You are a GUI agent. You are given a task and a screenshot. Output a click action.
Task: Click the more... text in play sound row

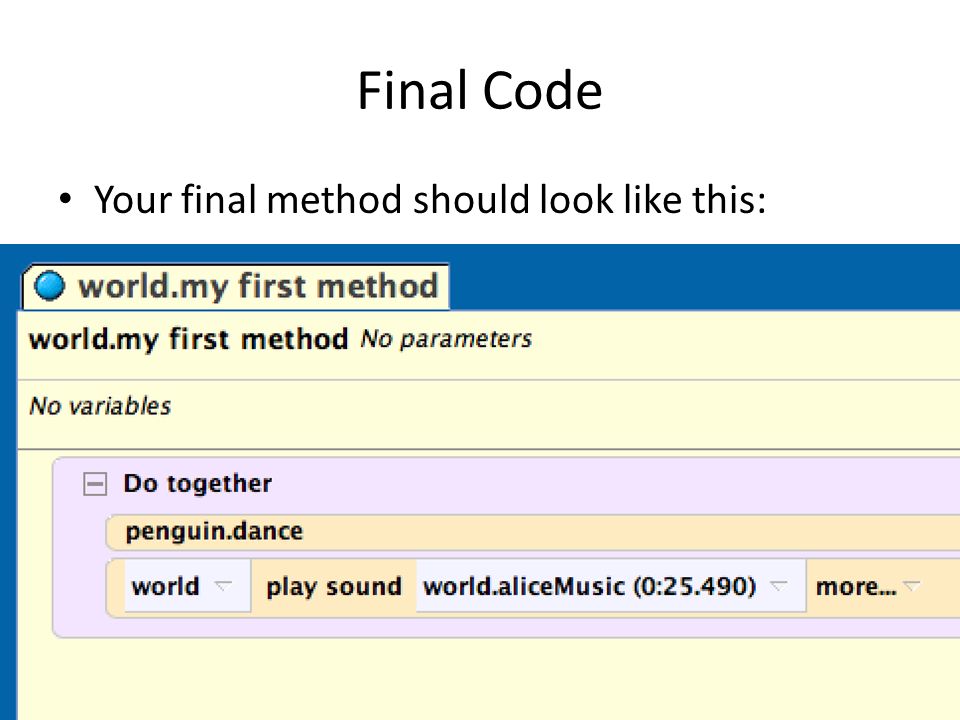(x=856, y=587)
